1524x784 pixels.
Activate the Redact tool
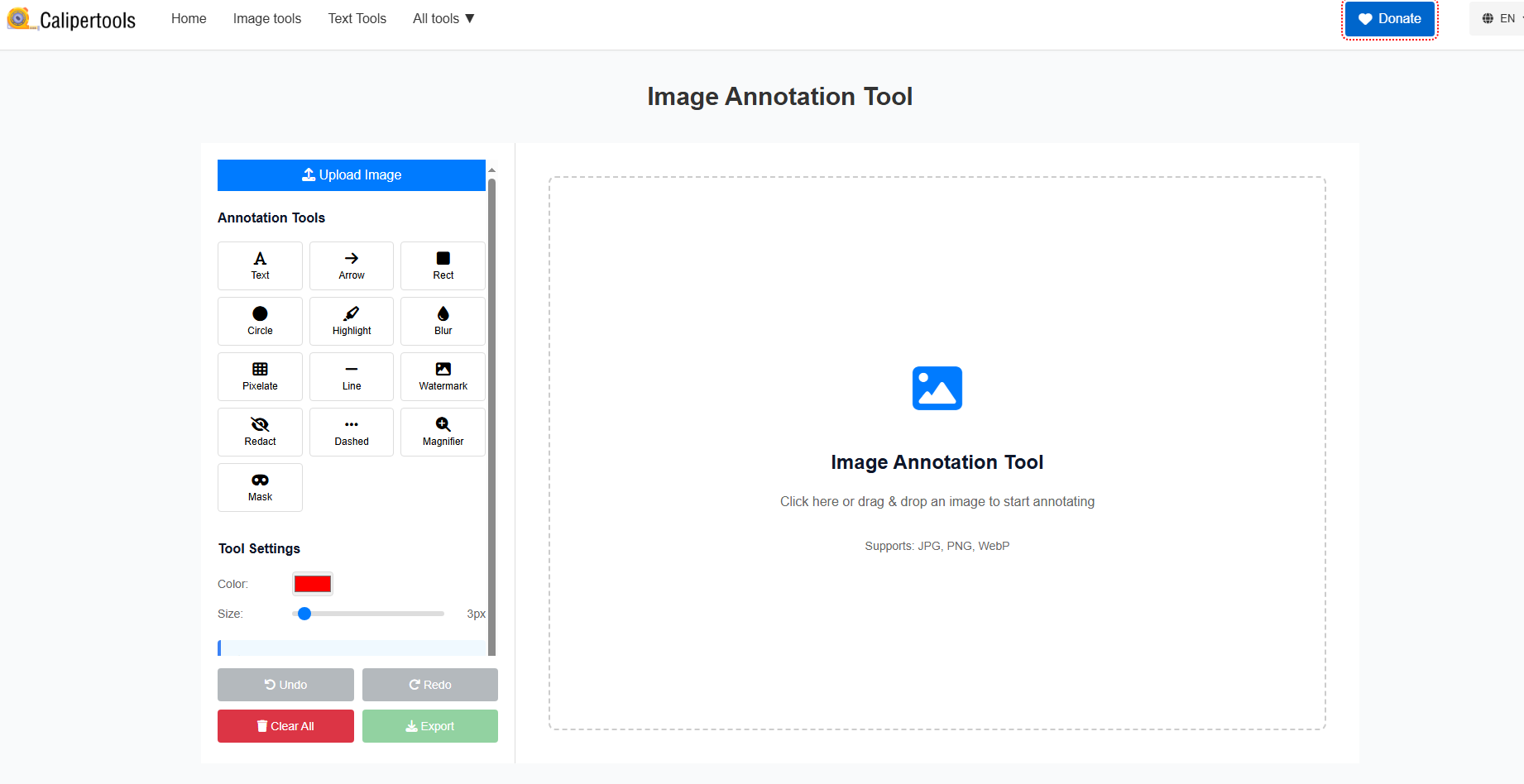(260, 432)
